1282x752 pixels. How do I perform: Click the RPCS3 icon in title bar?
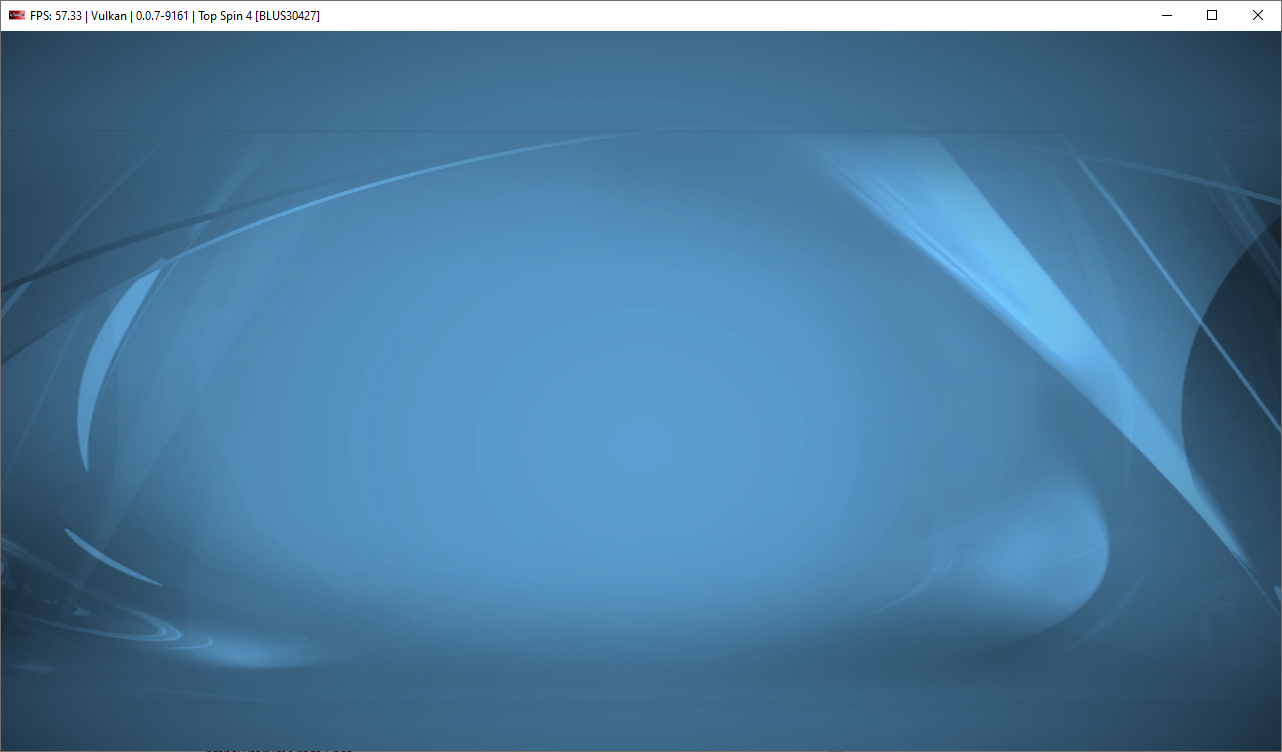[17, 15]
